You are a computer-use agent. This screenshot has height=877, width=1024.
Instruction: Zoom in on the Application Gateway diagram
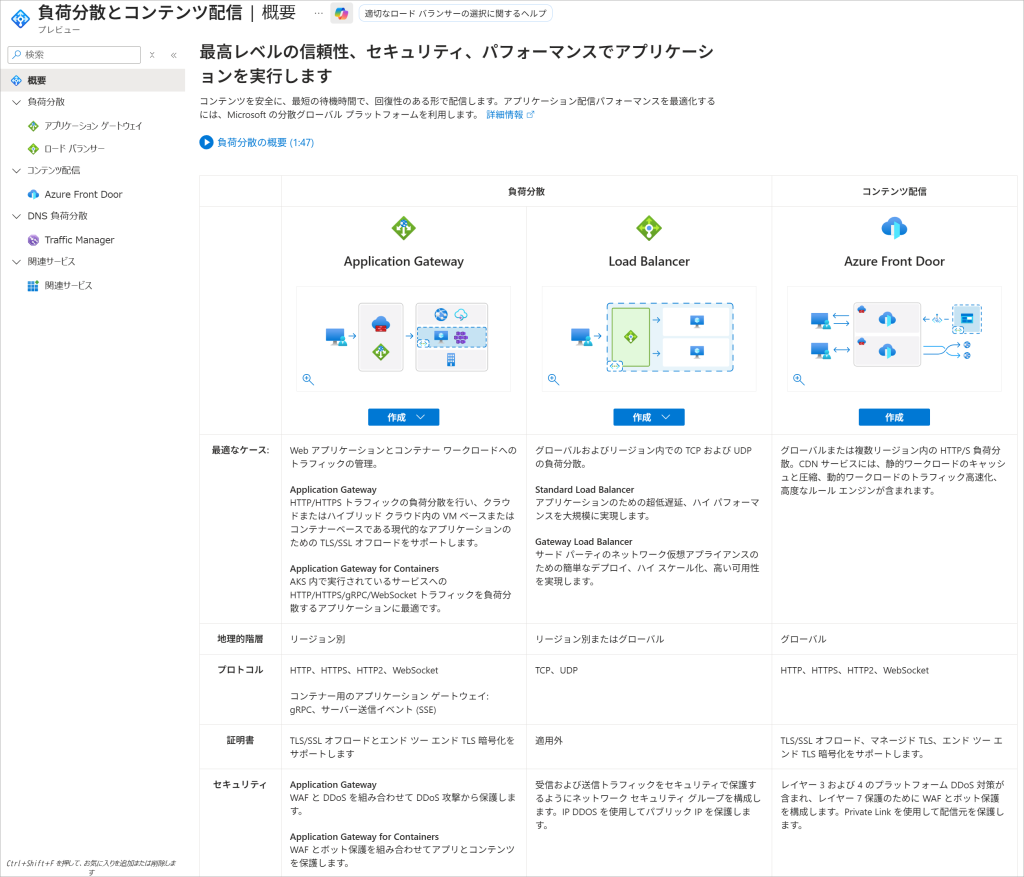(308, 379)
